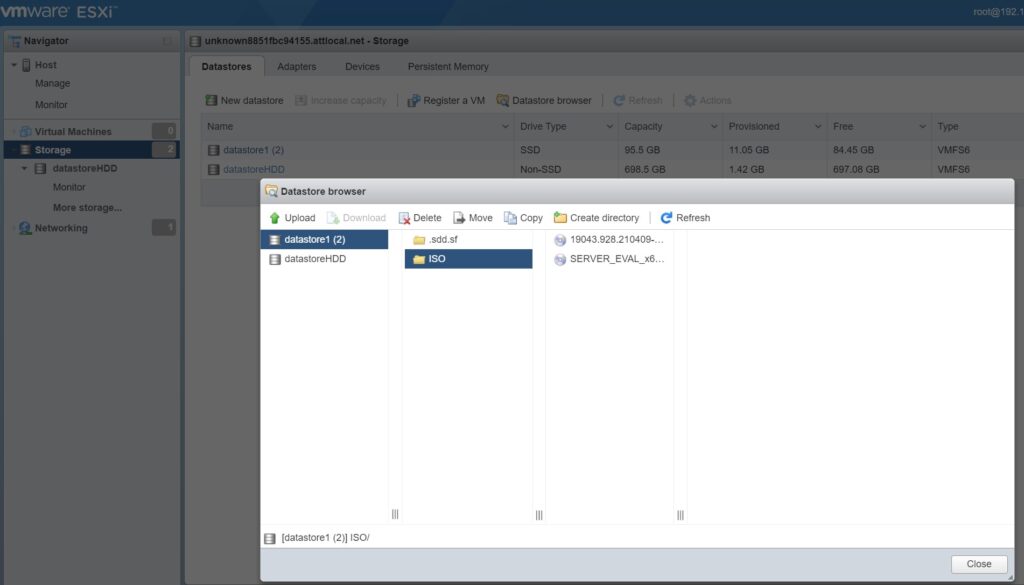Collapse the datastoreHDD tree node in Navigator
The image size is (1024, 585).
point(24,168)
